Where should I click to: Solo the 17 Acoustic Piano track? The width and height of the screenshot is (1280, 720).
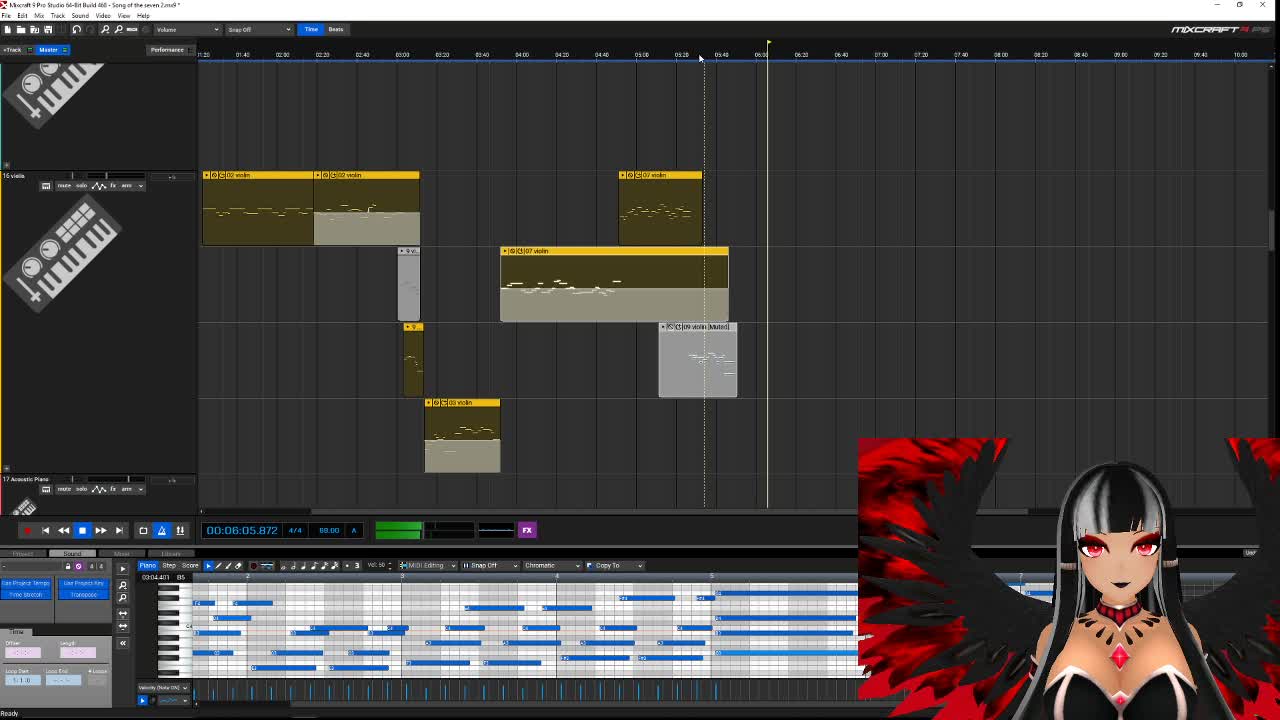(x=81, y=489)
